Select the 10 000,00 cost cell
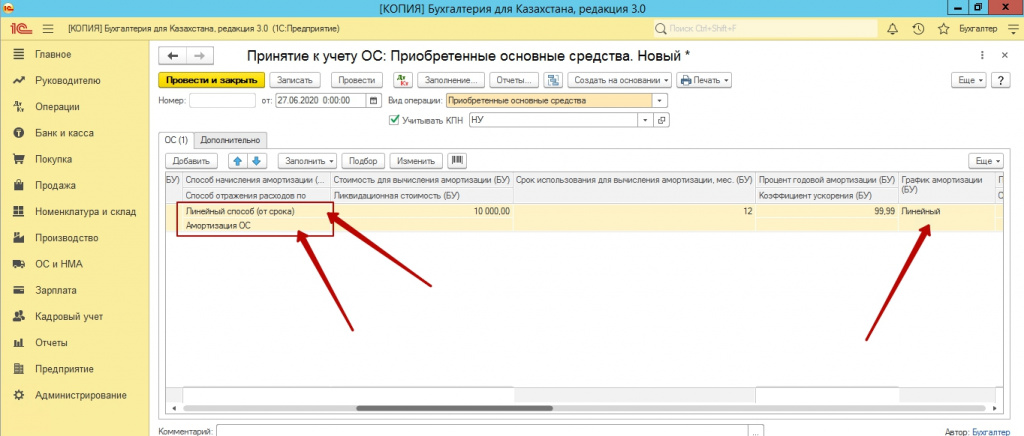 422,211
